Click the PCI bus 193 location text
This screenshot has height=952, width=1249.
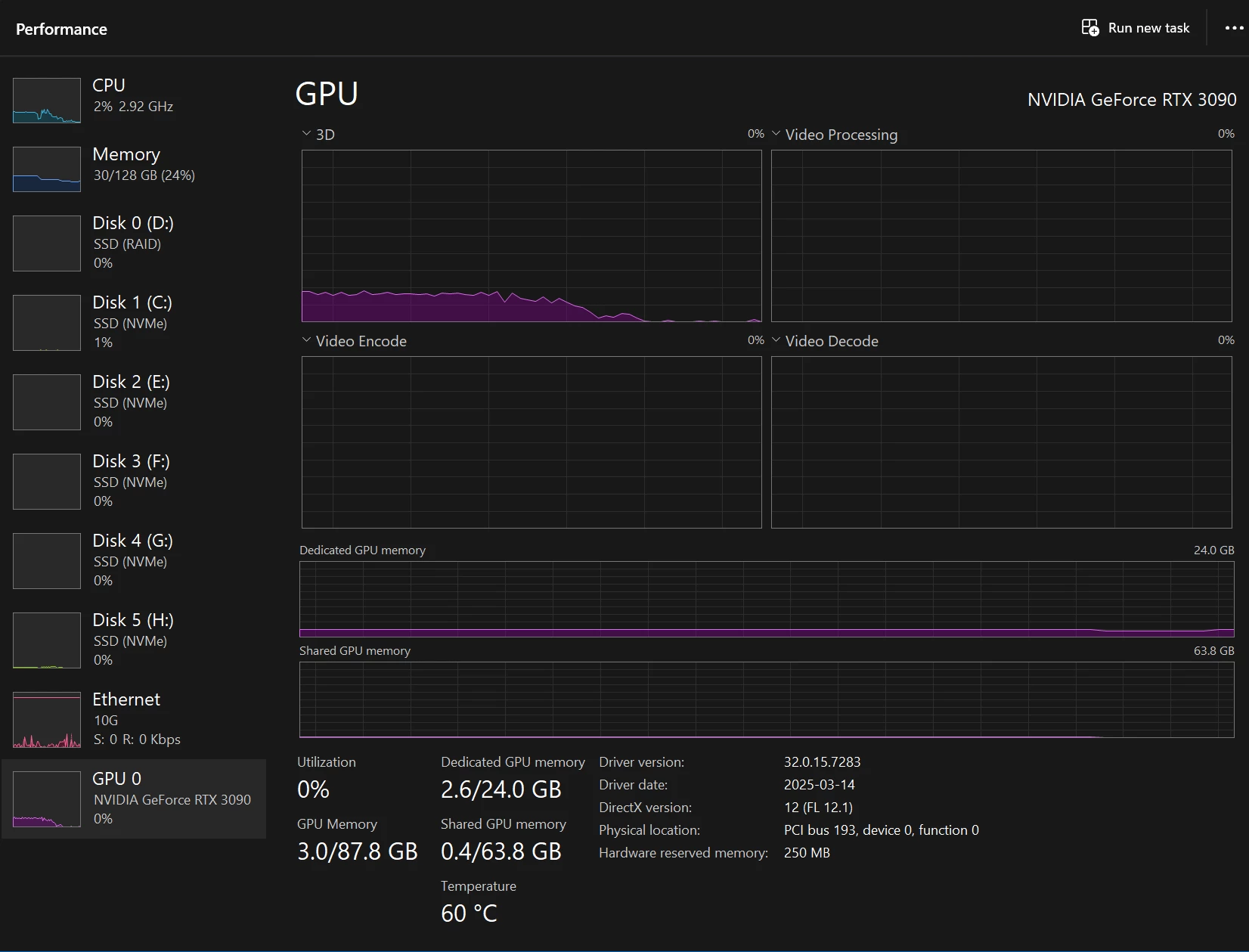click(882, 830)
